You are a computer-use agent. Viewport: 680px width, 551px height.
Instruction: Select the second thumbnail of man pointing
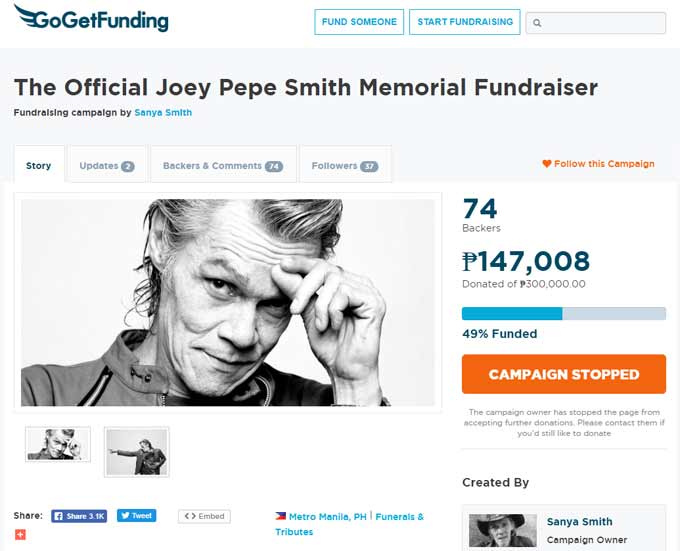pos(137,452)
